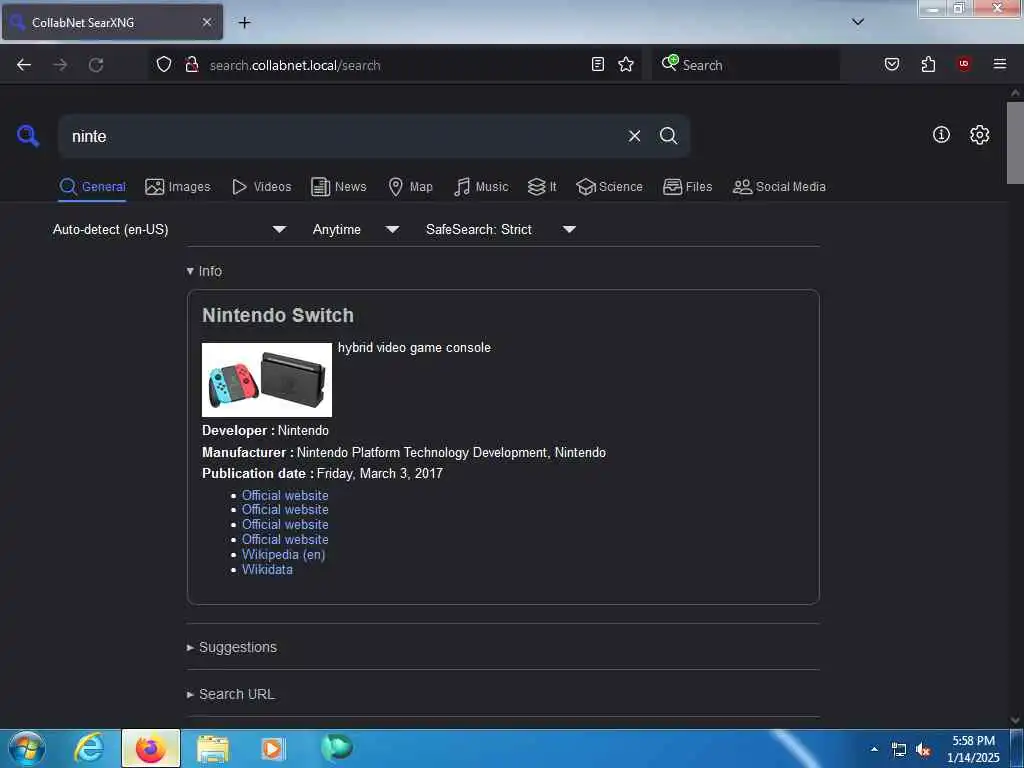This screenshot has height=768, width=1024.
Task: Click the page vertical scrollbar thumb
Action: 1015,142
